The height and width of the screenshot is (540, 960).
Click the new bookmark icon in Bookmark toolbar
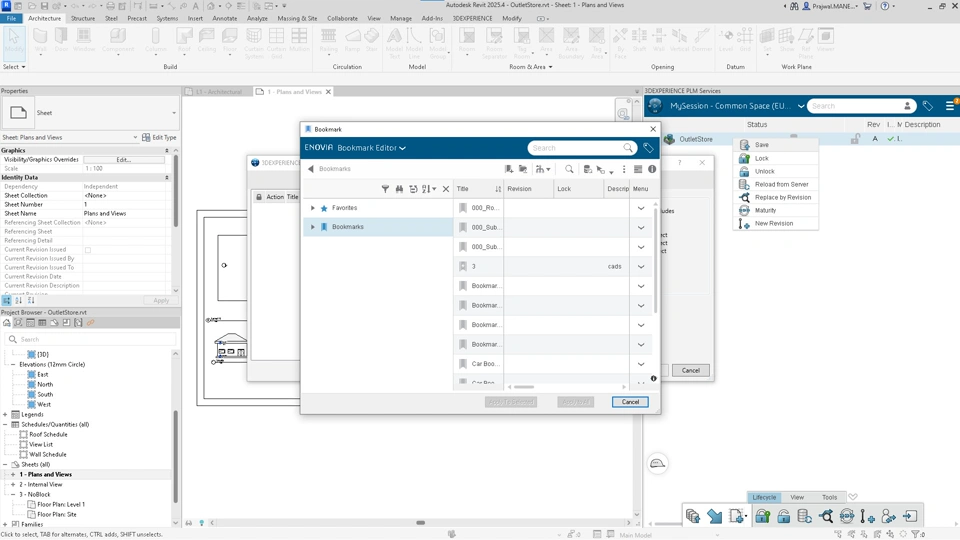(509, 169)
